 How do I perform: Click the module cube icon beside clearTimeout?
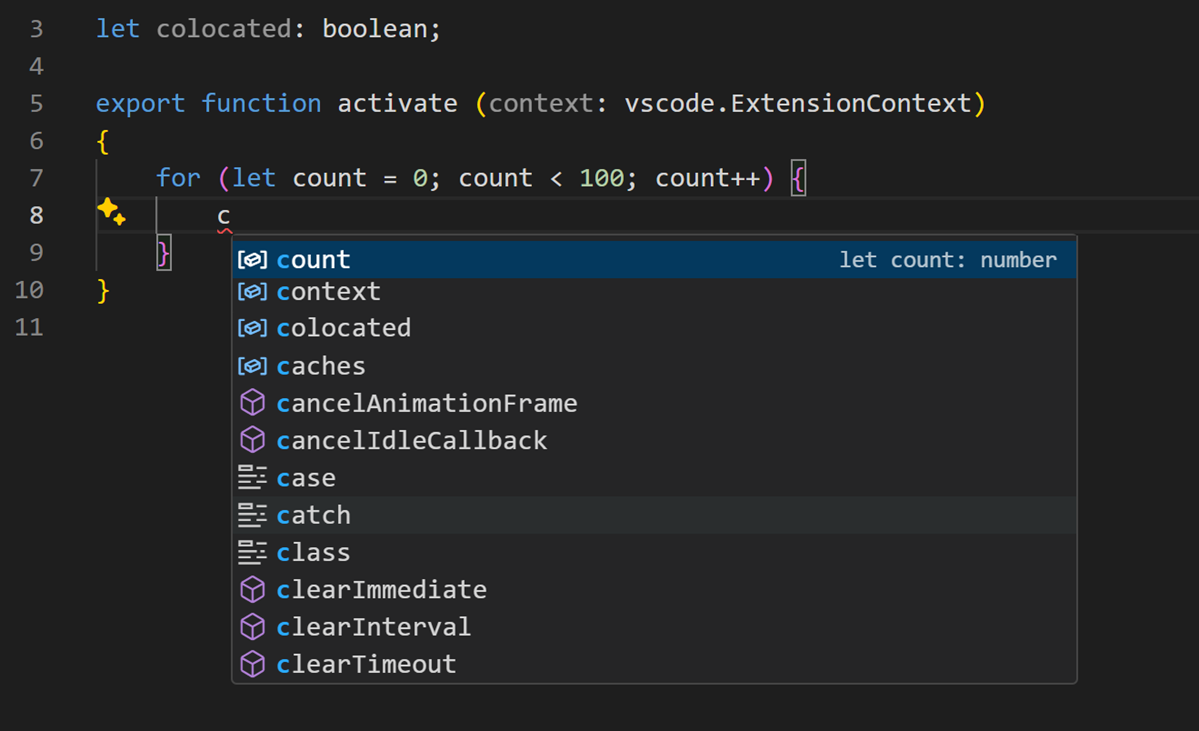tap(252, 663)
